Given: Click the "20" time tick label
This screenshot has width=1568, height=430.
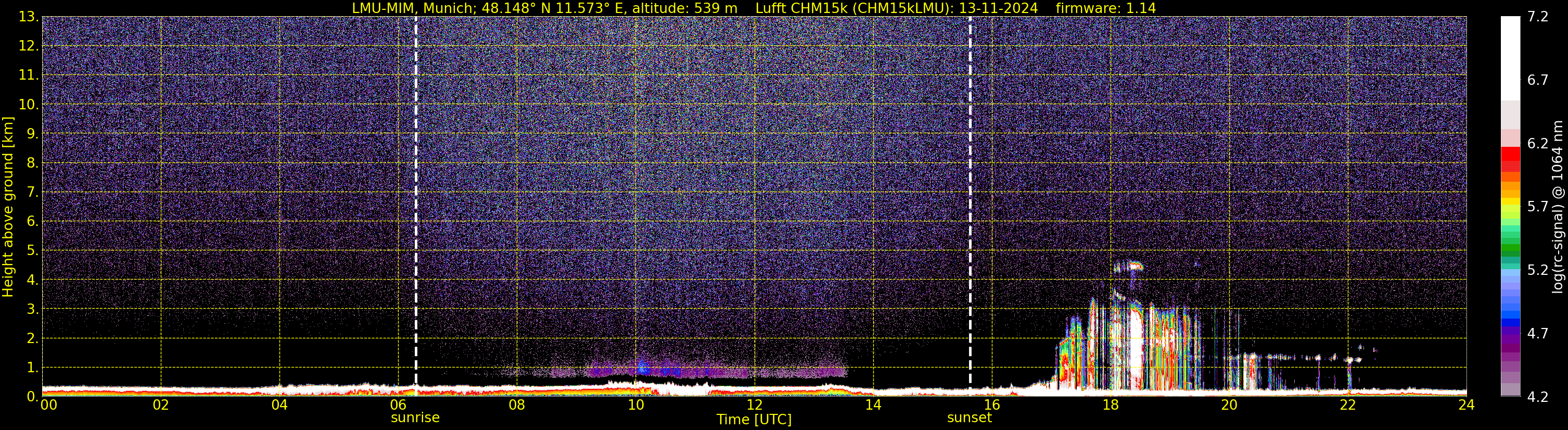Looking at the screenshot, I should click(x=1229, y=406).
